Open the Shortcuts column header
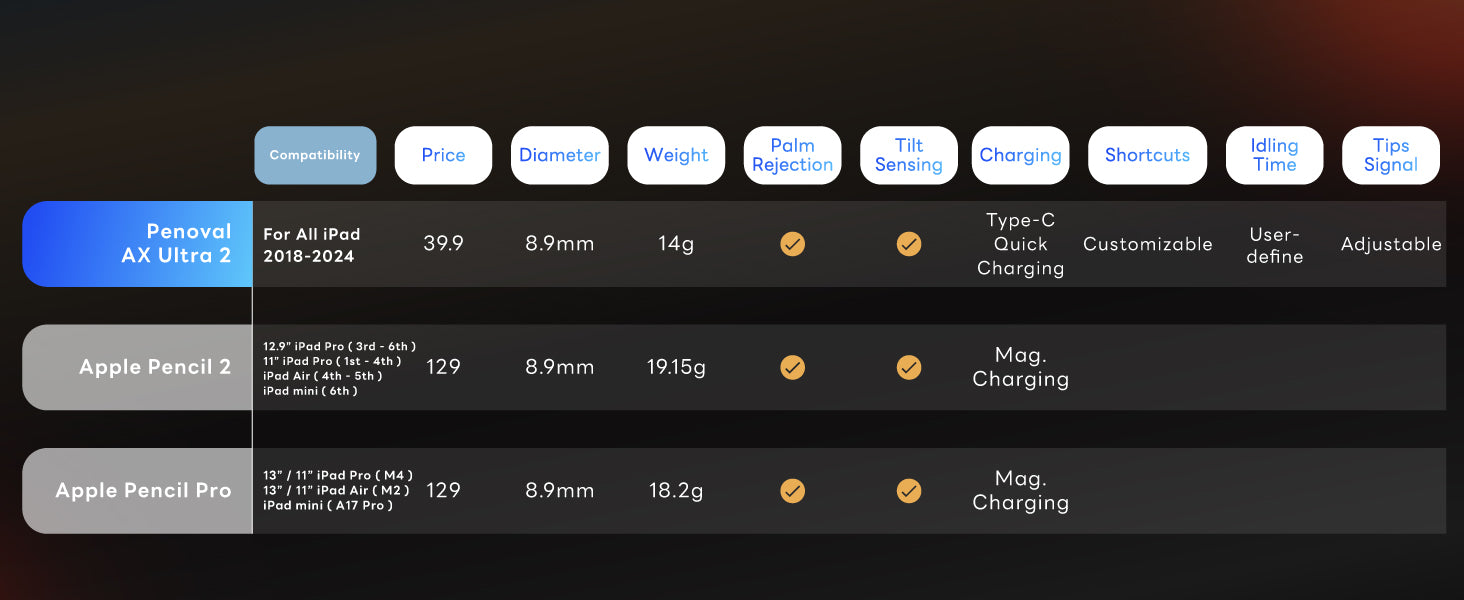The height and width of the screenshot is (600, 1464). [1147, 155]
